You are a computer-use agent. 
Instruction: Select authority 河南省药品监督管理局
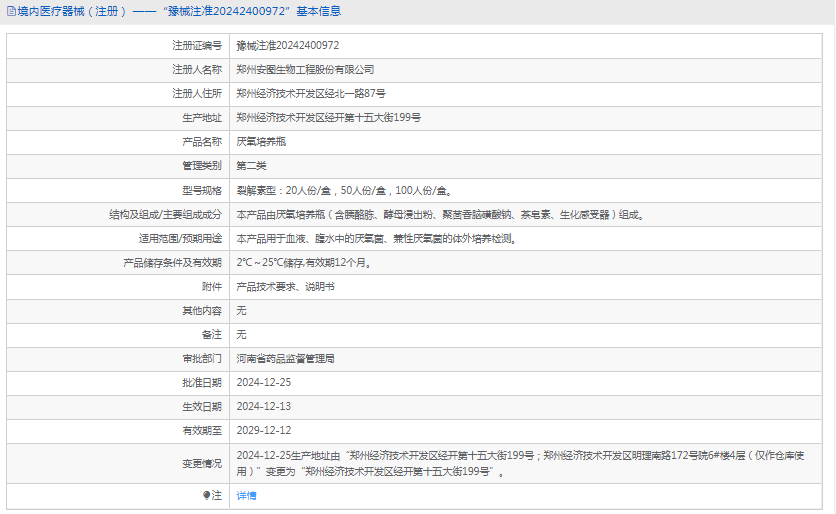coord(286,359)
